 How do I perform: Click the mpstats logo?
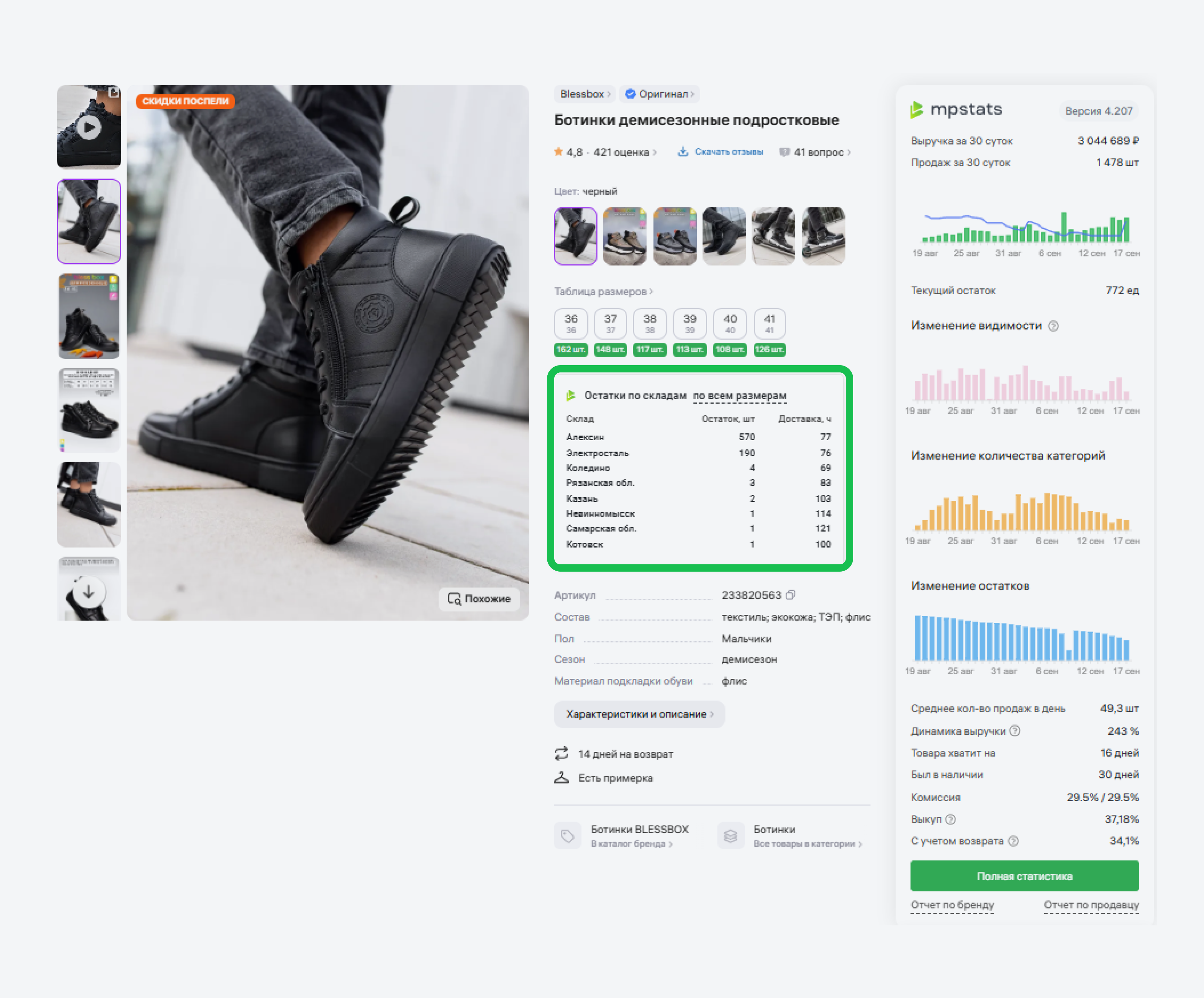pyautogui.click(x=956, y=109)
